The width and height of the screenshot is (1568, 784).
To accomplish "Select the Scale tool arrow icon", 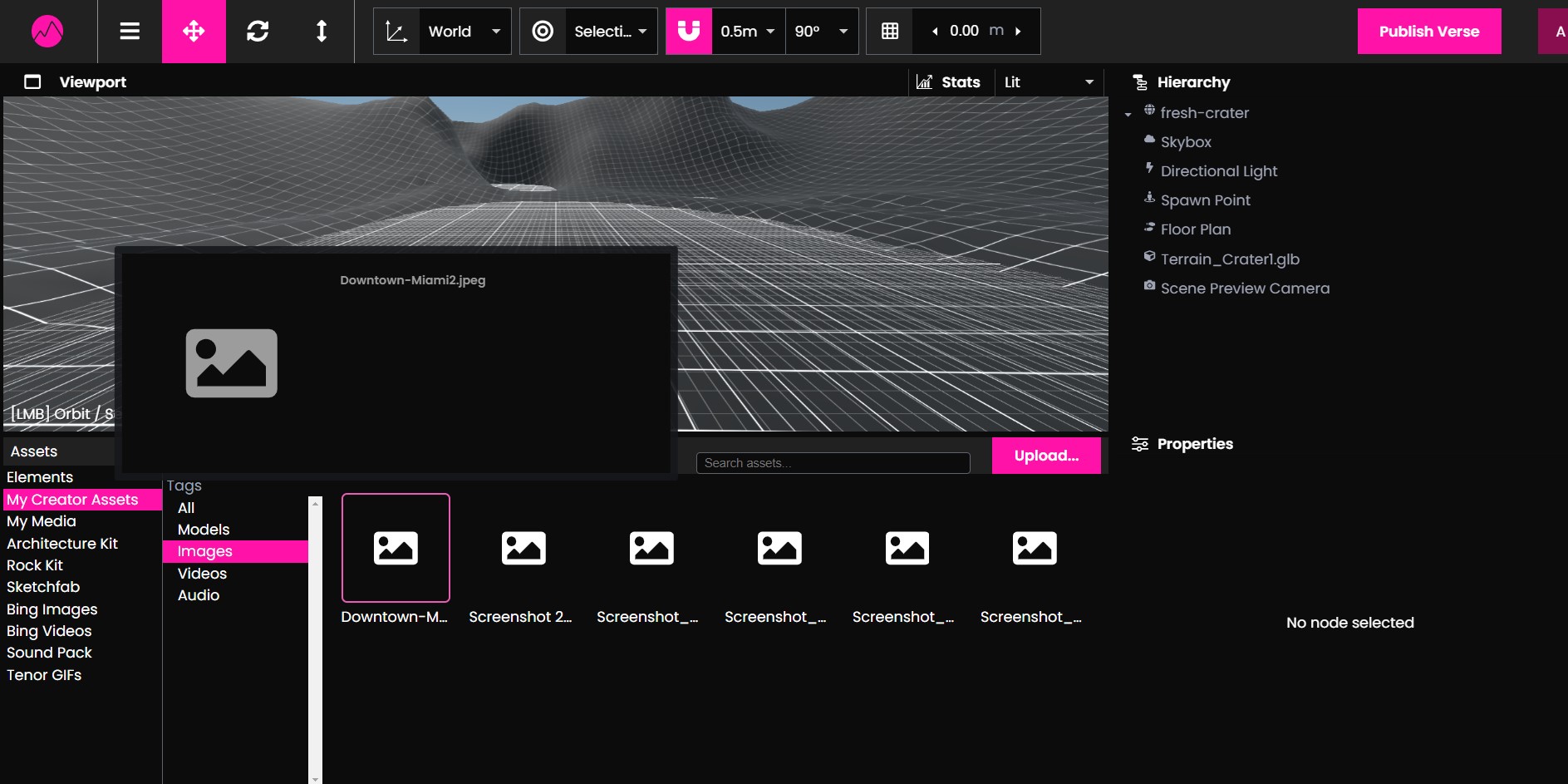I will click(322, 32).
